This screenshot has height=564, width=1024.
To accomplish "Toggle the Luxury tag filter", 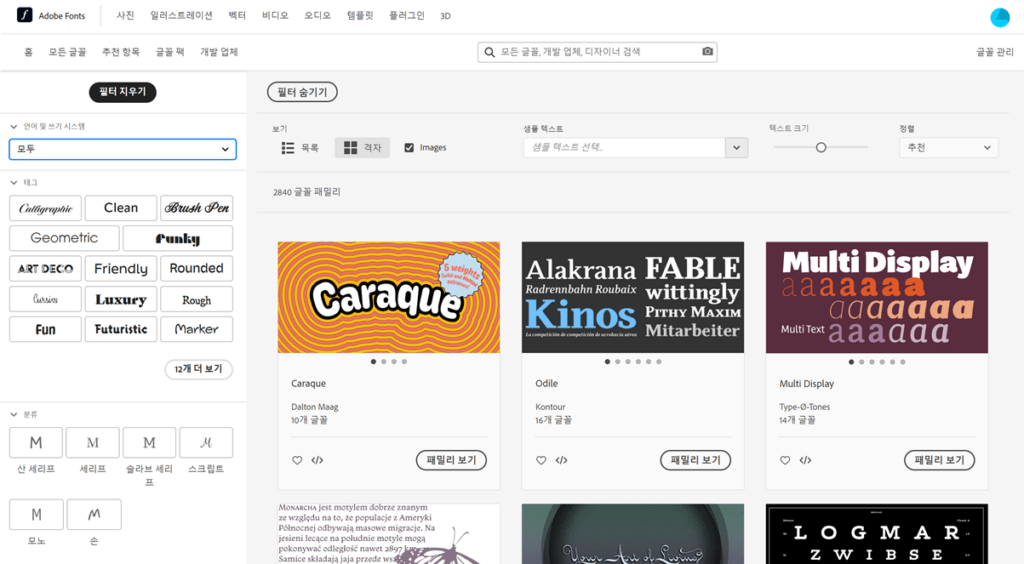I will (121, 299).
